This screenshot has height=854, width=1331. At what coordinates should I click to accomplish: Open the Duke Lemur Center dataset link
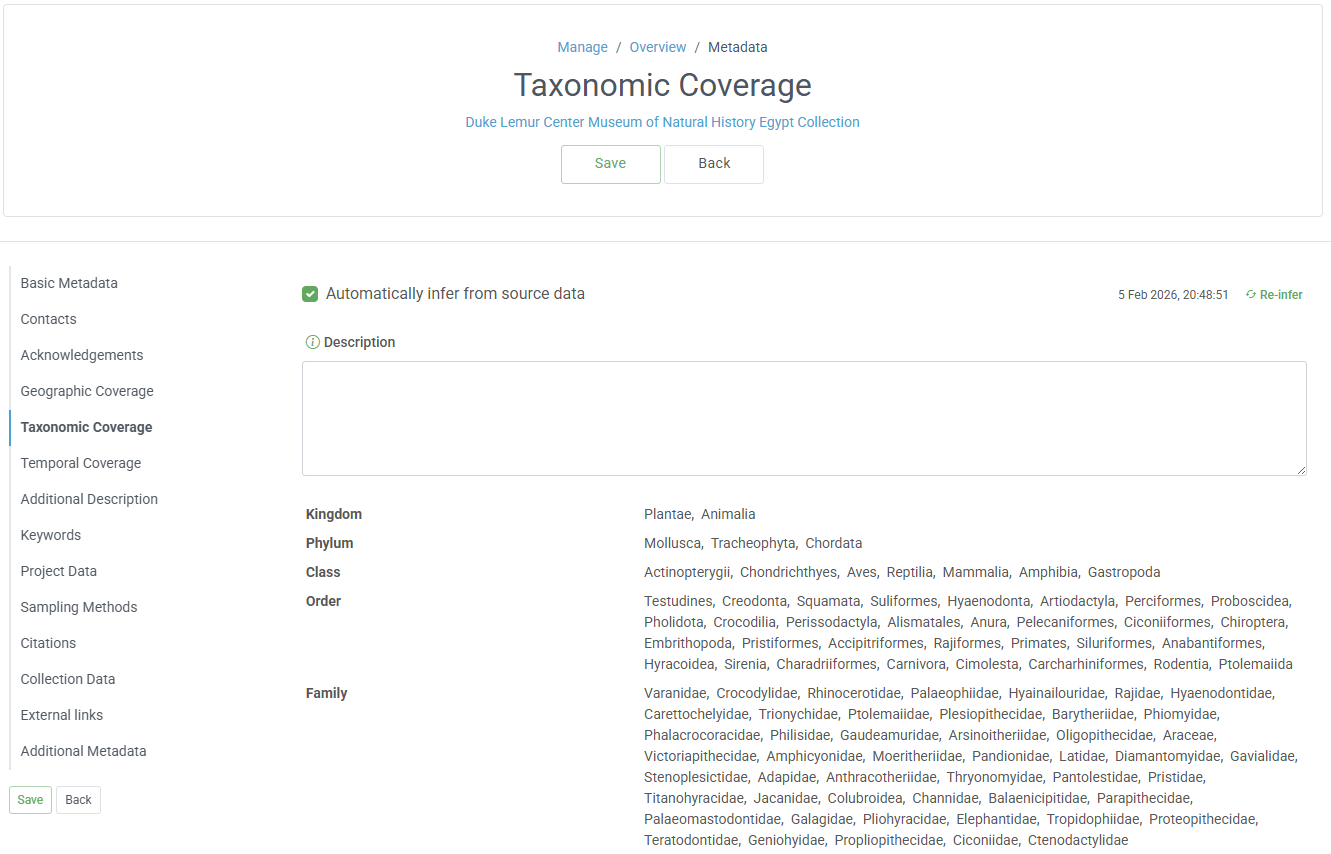(x=662, y=122)
